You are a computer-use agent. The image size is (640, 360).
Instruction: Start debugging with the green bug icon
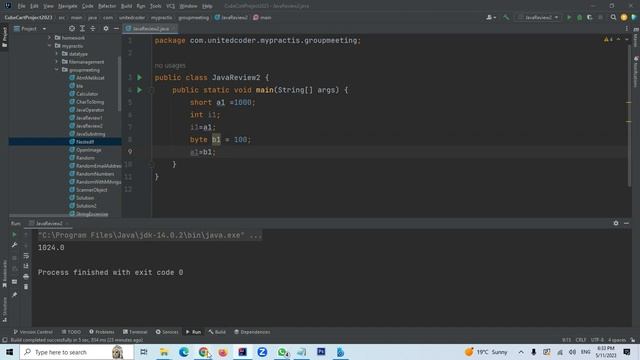(x=579, y=18)
